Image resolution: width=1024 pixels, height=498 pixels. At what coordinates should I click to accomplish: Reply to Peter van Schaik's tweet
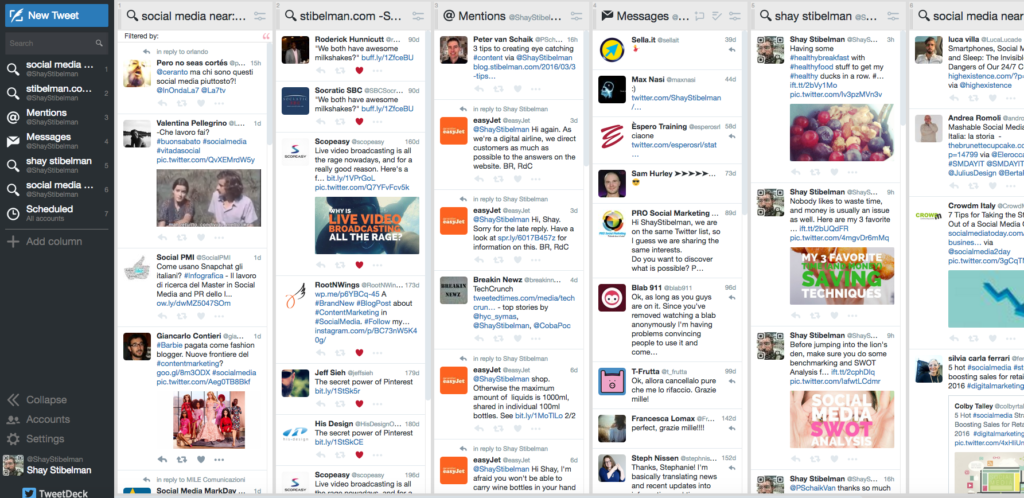[478, 88]
